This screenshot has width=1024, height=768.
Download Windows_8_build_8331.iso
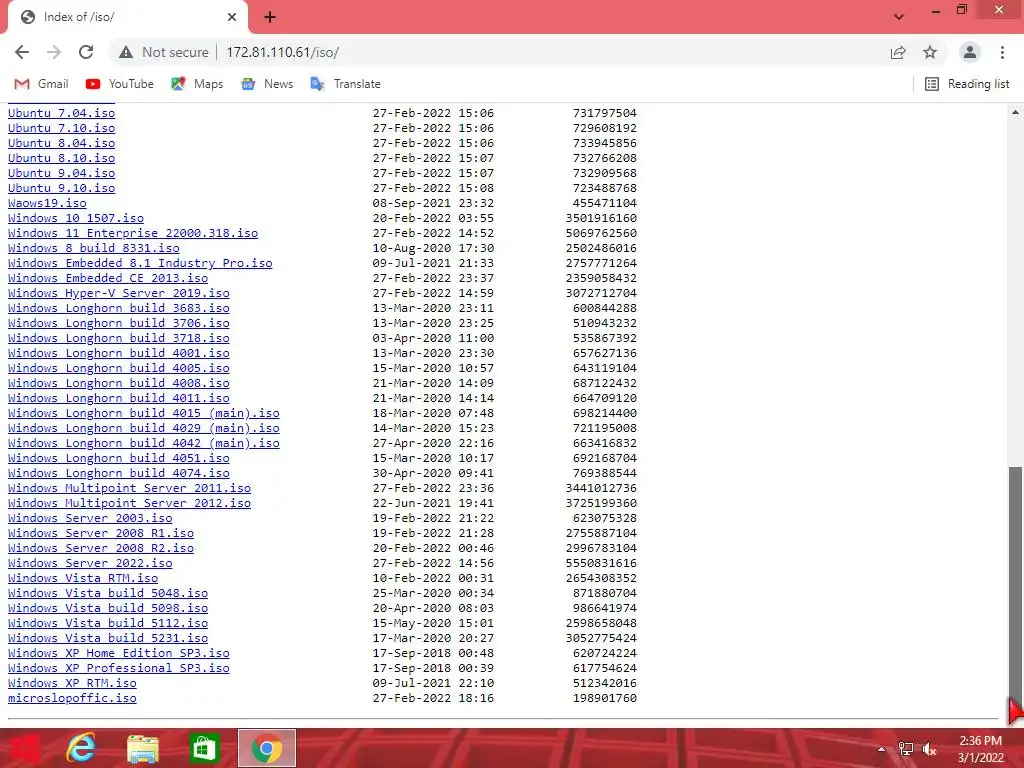click(x=93, y=248)
